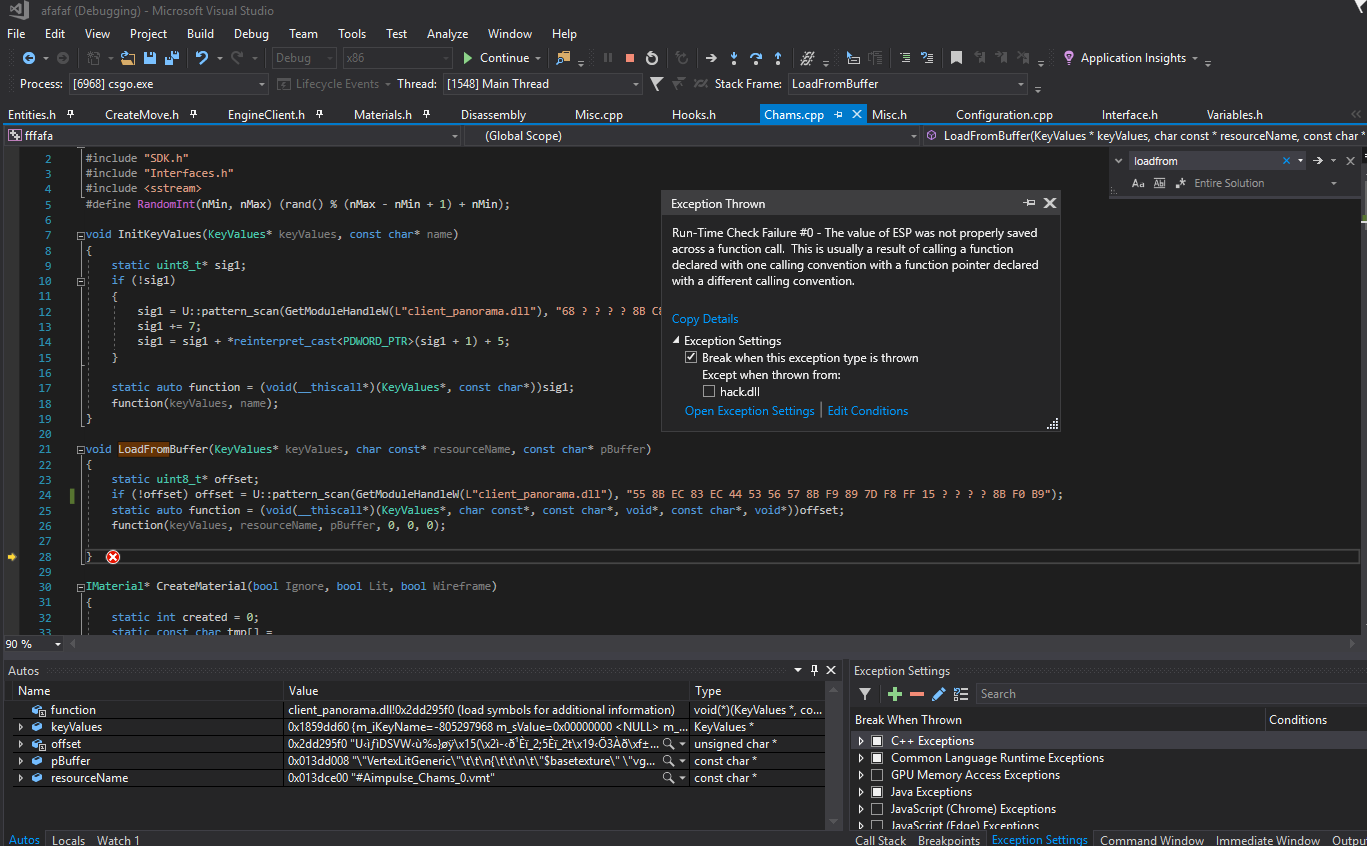
Task: Check the hack.dll exception exclusion box
Action: pyautogui.click(x=709, y=392)
